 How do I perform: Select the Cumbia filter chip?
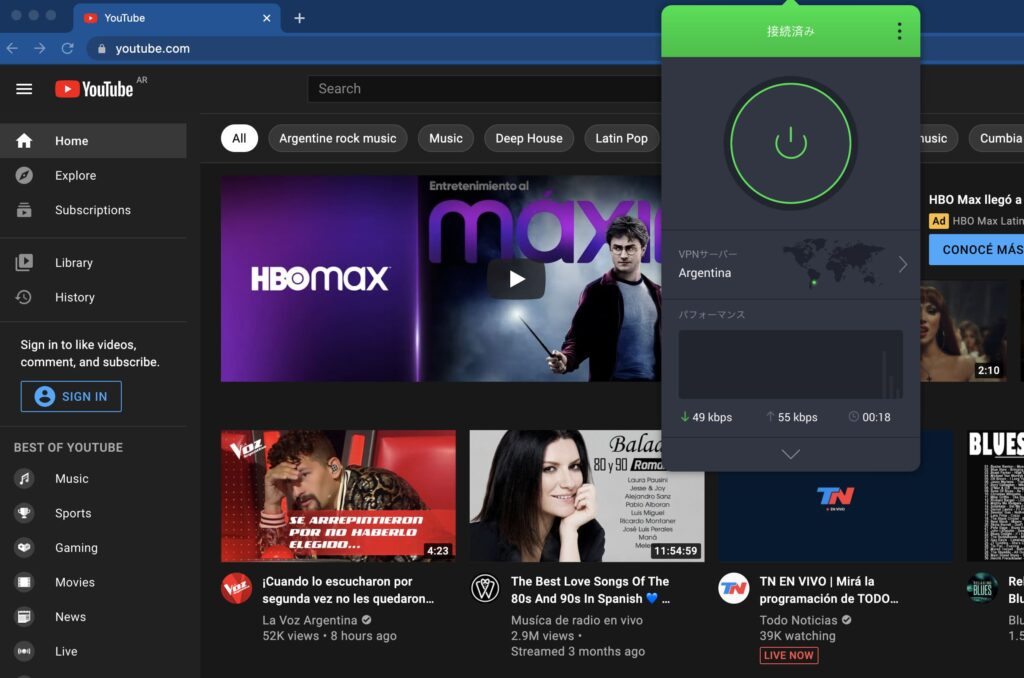coord(997,138)
